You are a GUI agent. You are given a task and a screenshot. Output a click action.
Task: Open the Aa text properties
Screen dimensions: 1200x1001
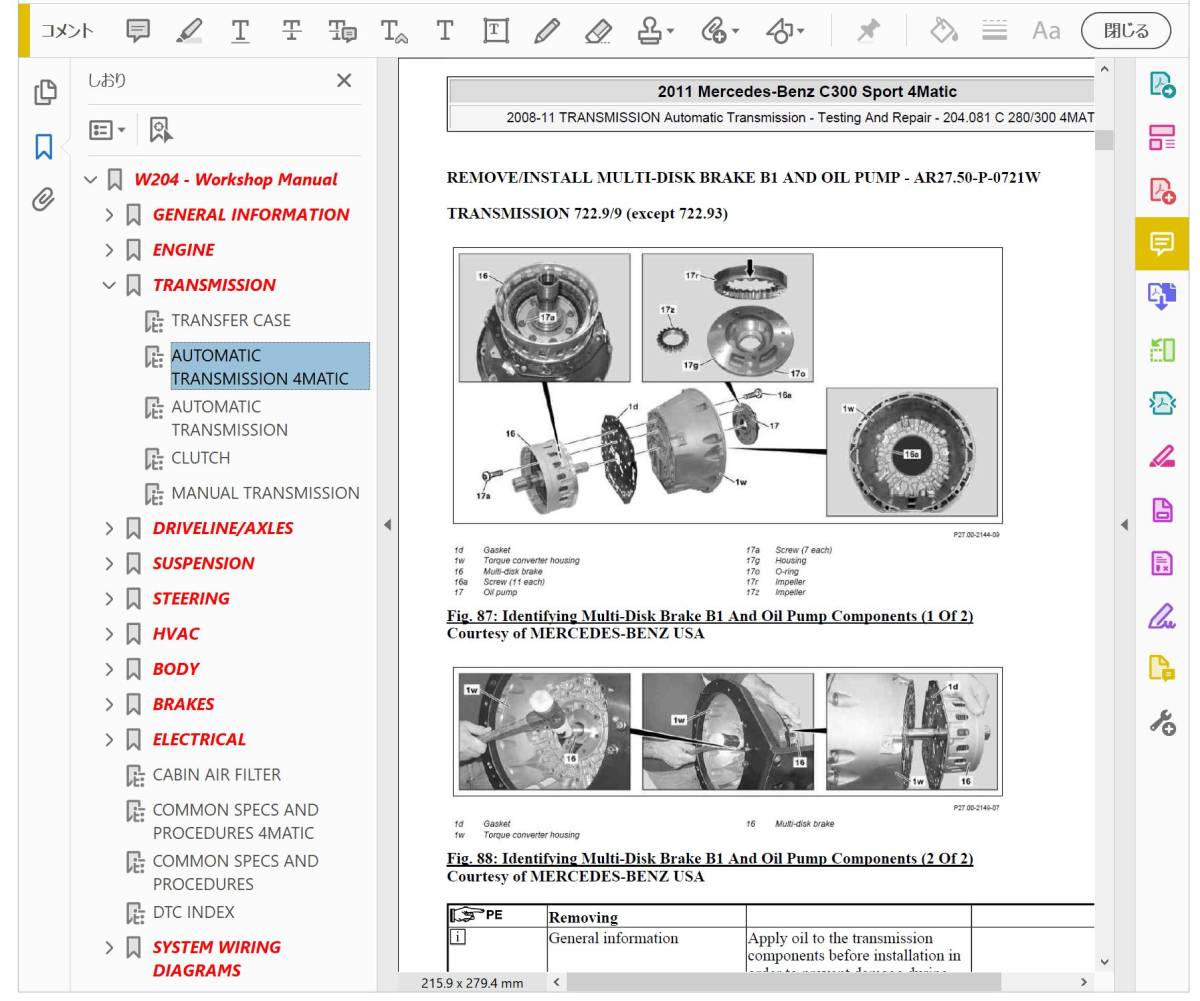(1046, 31)
